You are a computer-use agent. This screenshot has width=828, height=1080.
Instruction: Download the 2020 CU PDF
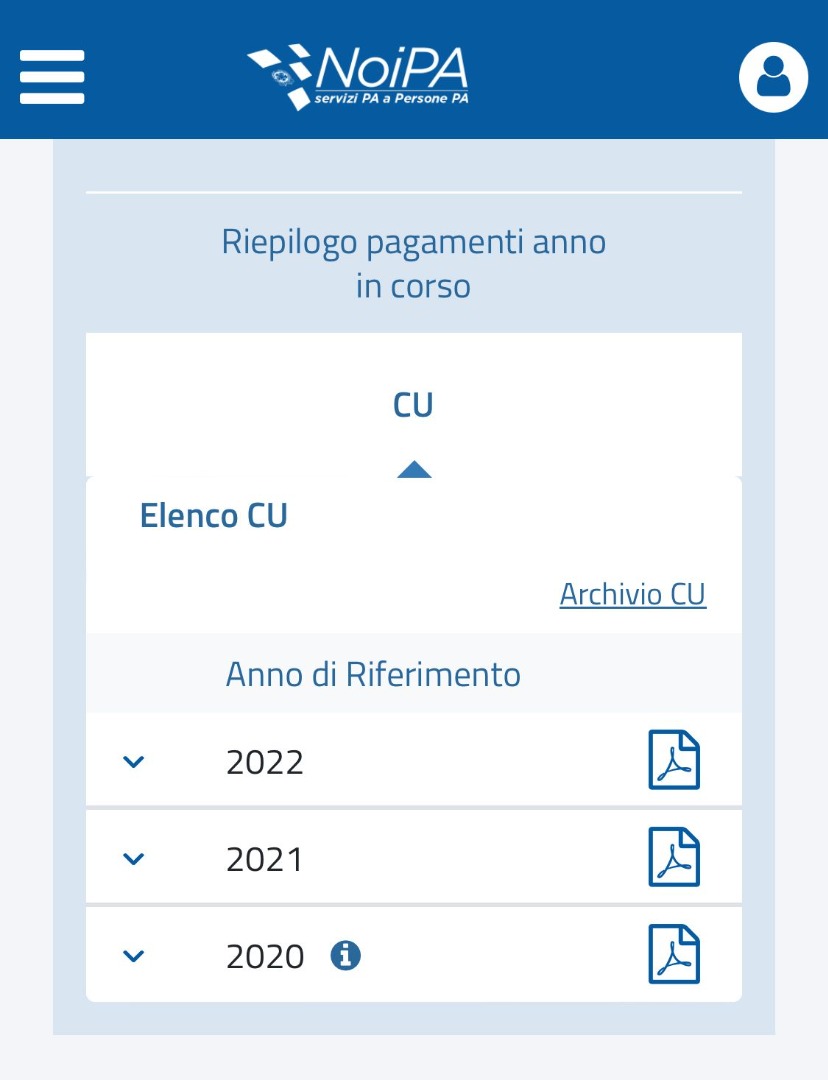[x=674, y=954]
